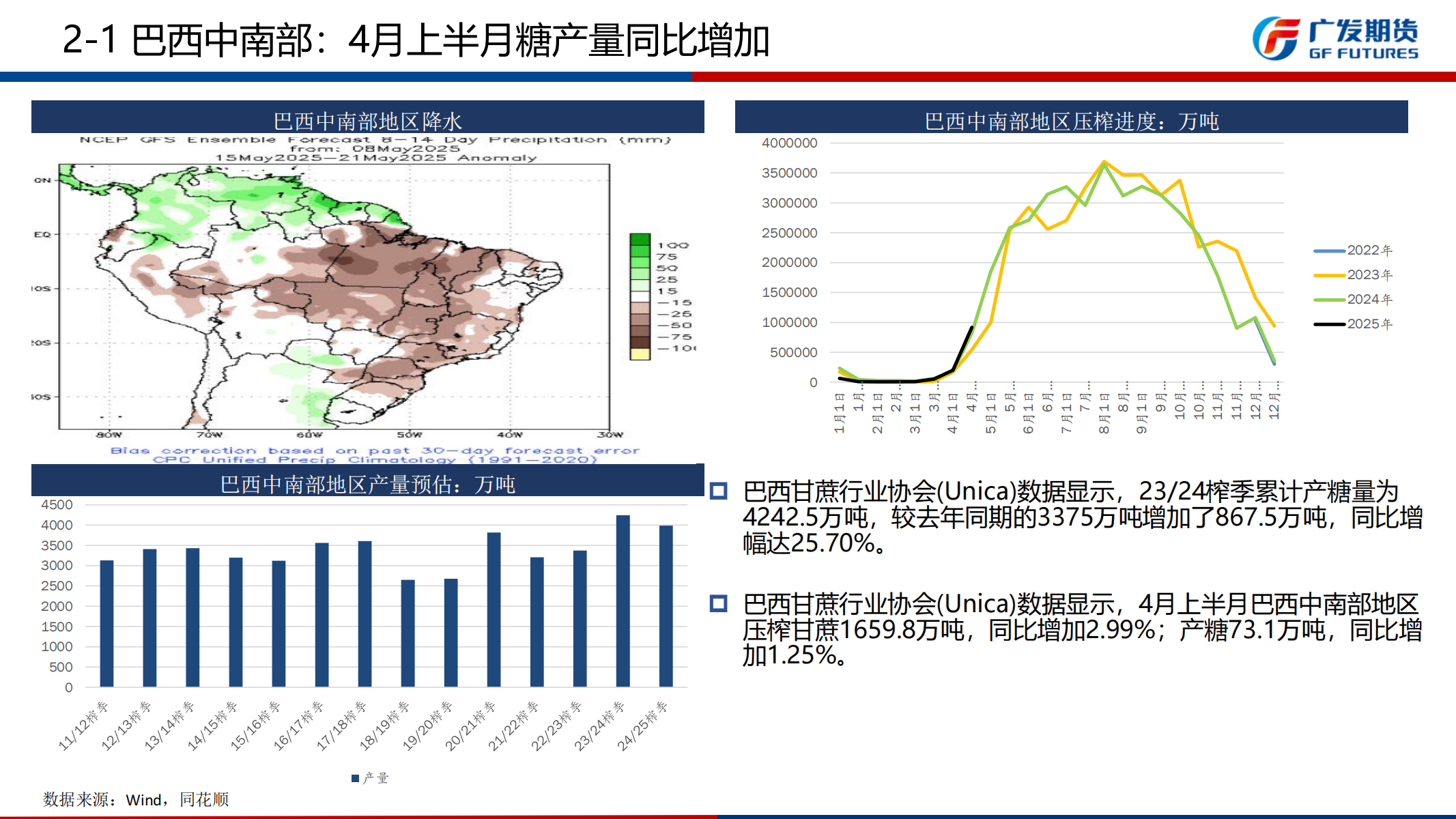Click the 24/25榨季 bar in chart
This screenshot has height=819, width=1456.
click(x=666, y=606)
